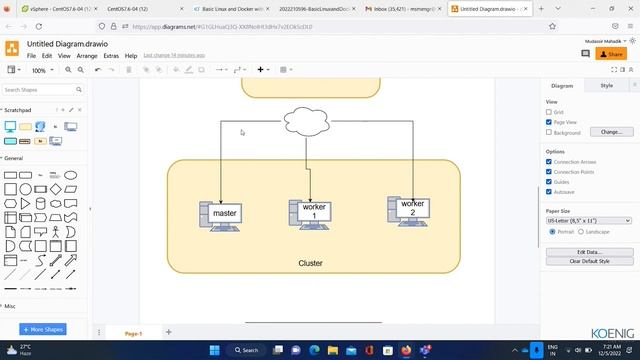Open File Explorer from taskbar
Screen dimensions: 640x360
point(333,350)
